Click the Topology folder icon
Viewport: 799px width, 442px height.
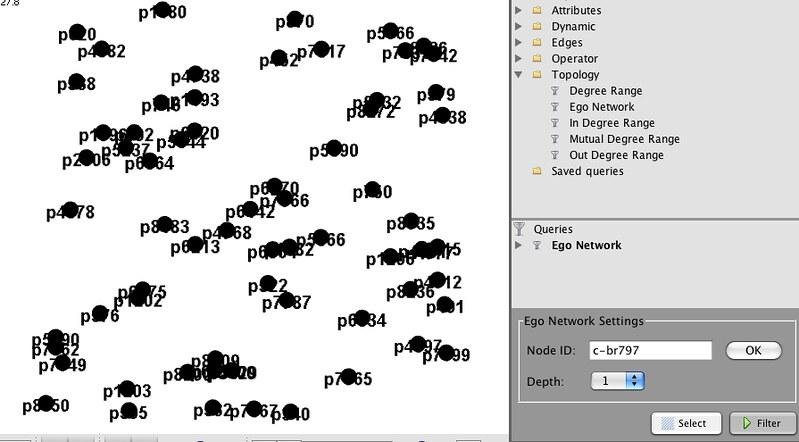coord(537,75)
